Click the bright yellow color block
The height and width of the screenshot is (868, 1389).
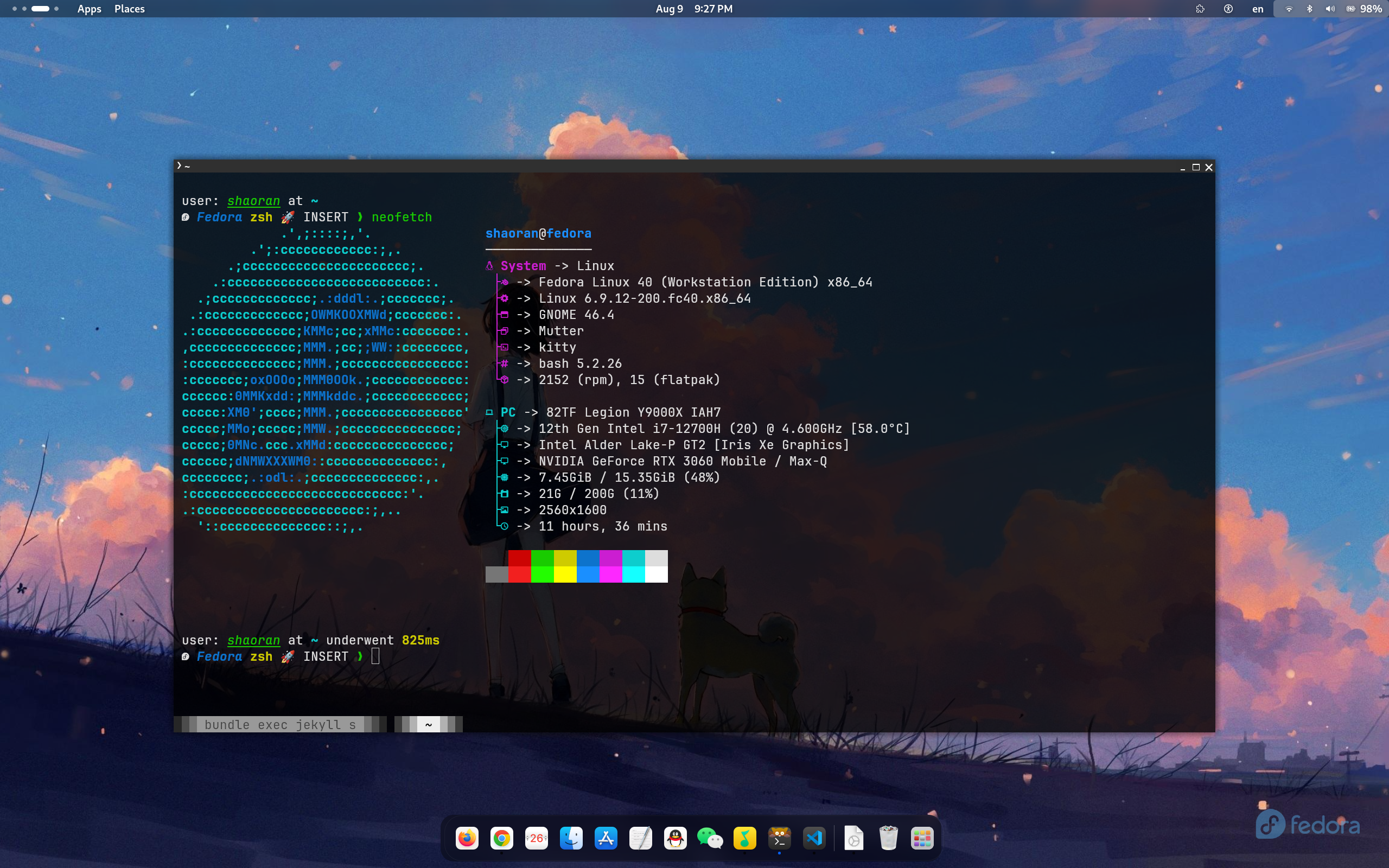point(565,574)
